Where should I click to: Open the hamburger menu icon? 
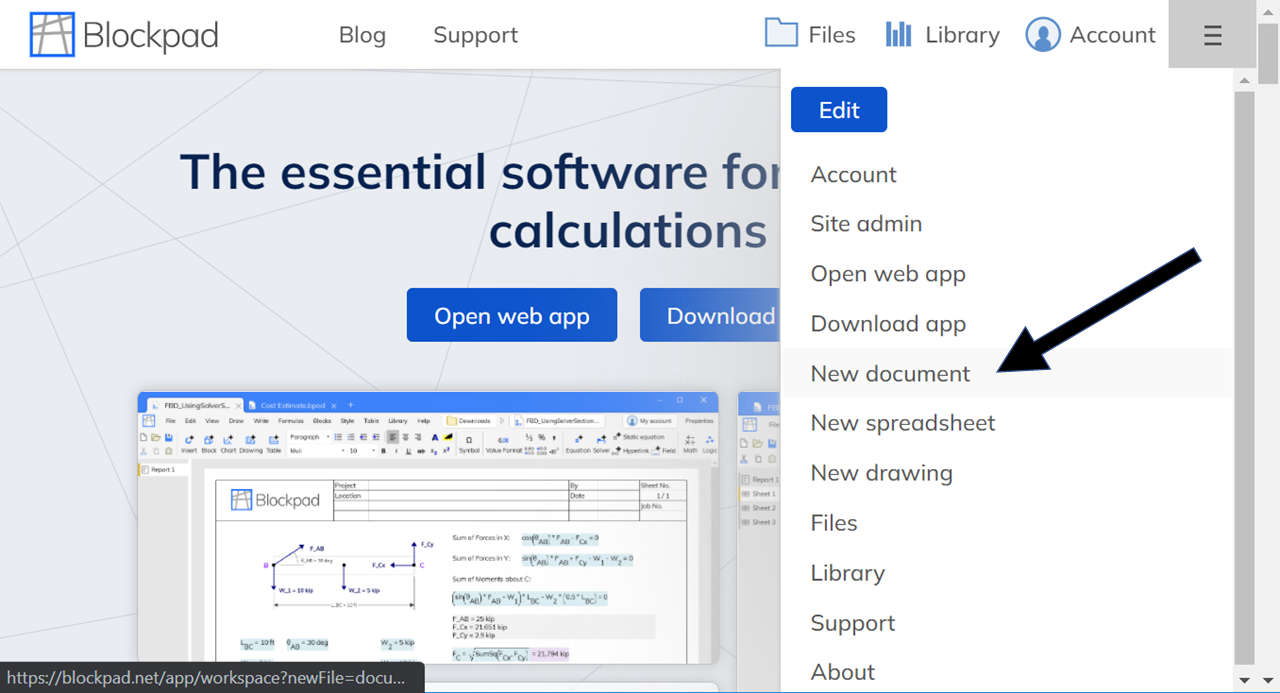coord(1212,35)
